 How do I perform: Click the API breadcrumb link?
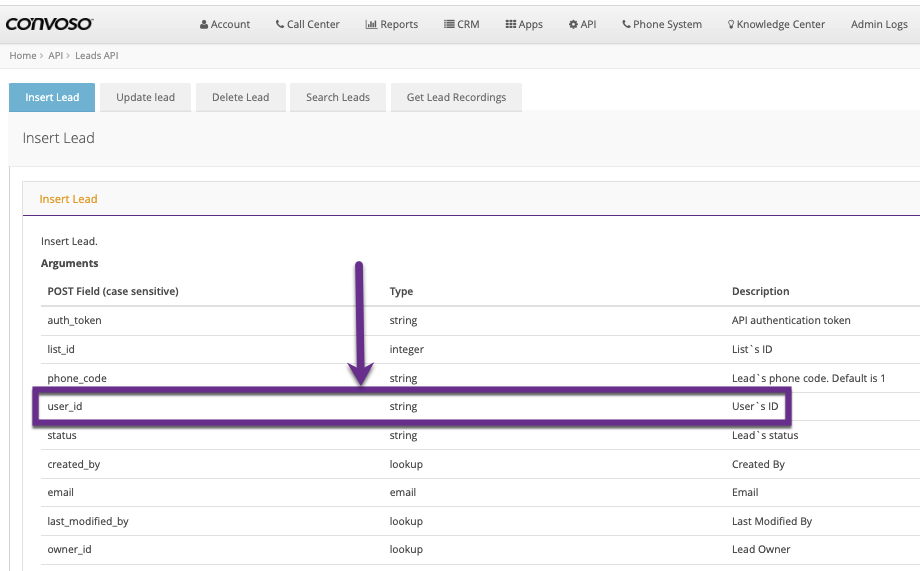pyautogui.click(x=56, y=56)
